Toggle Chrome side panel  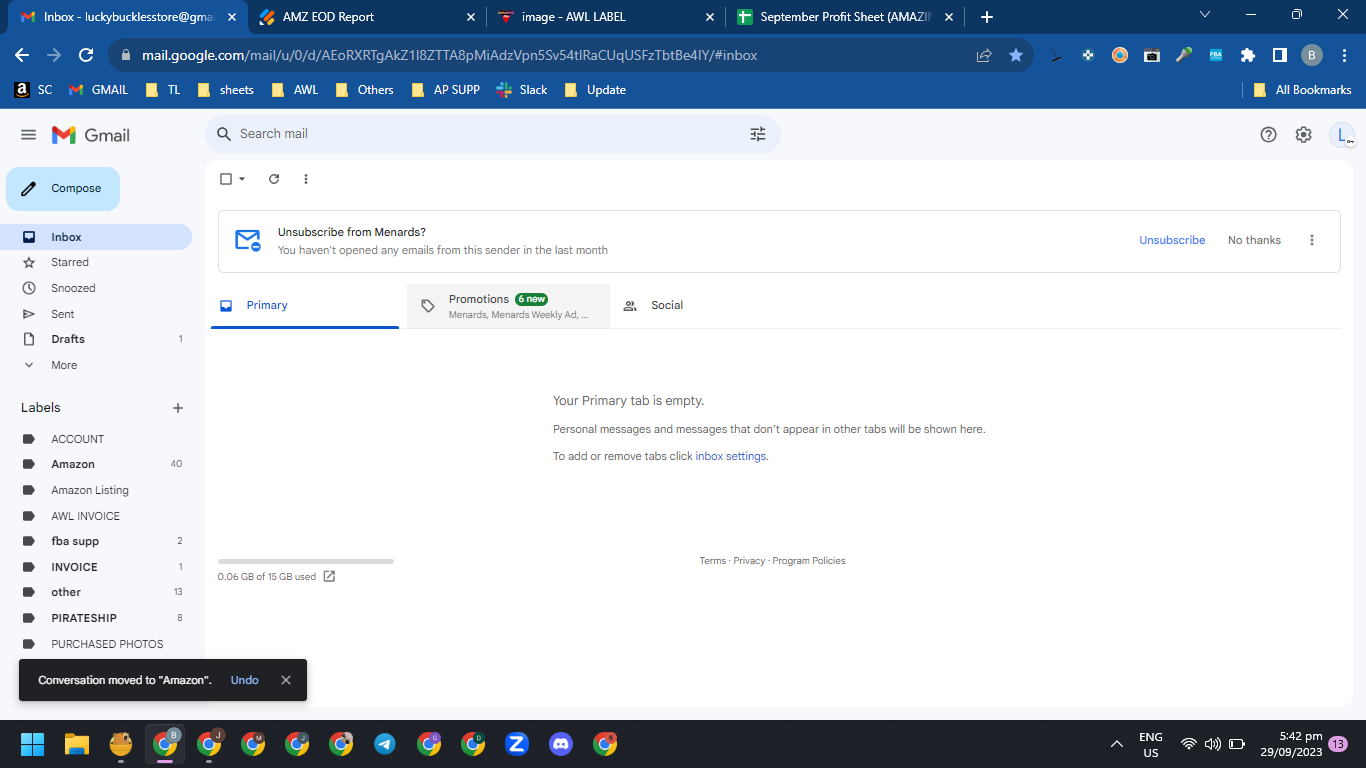pos(1279,55)
